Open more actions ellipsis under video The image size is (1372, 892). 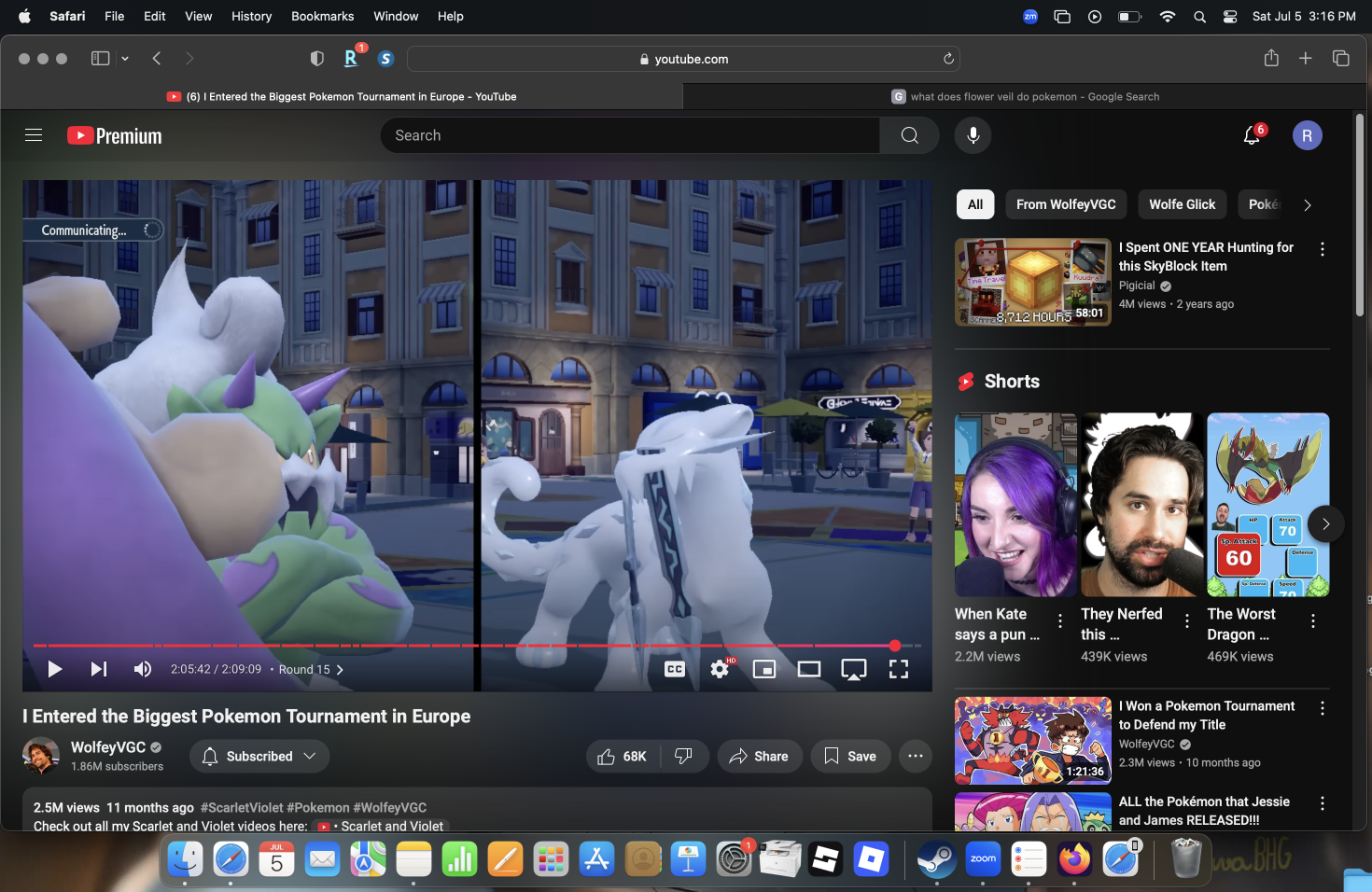coord(916,757)
